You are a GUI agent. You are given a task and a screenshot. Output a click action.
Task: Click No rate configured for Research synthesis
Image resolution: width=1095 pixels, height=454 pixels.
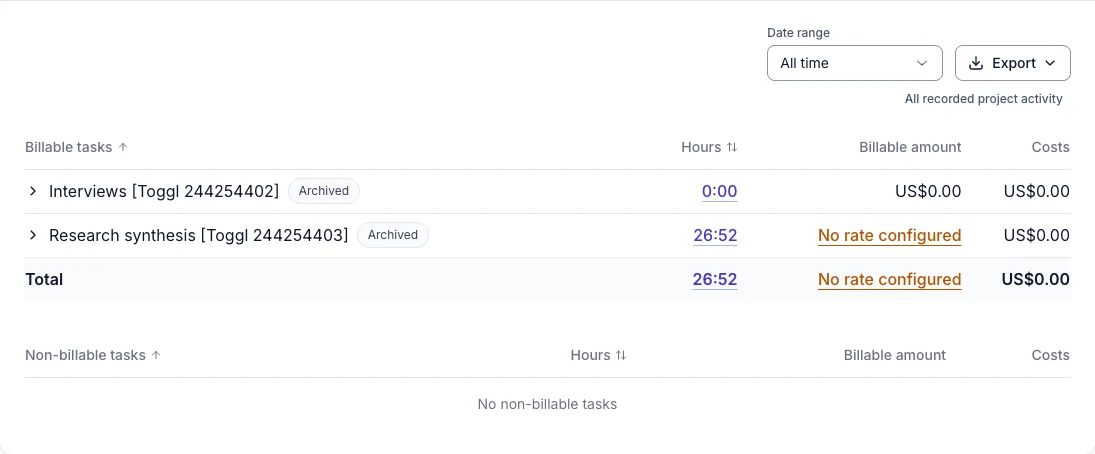[x=890, y=235]
